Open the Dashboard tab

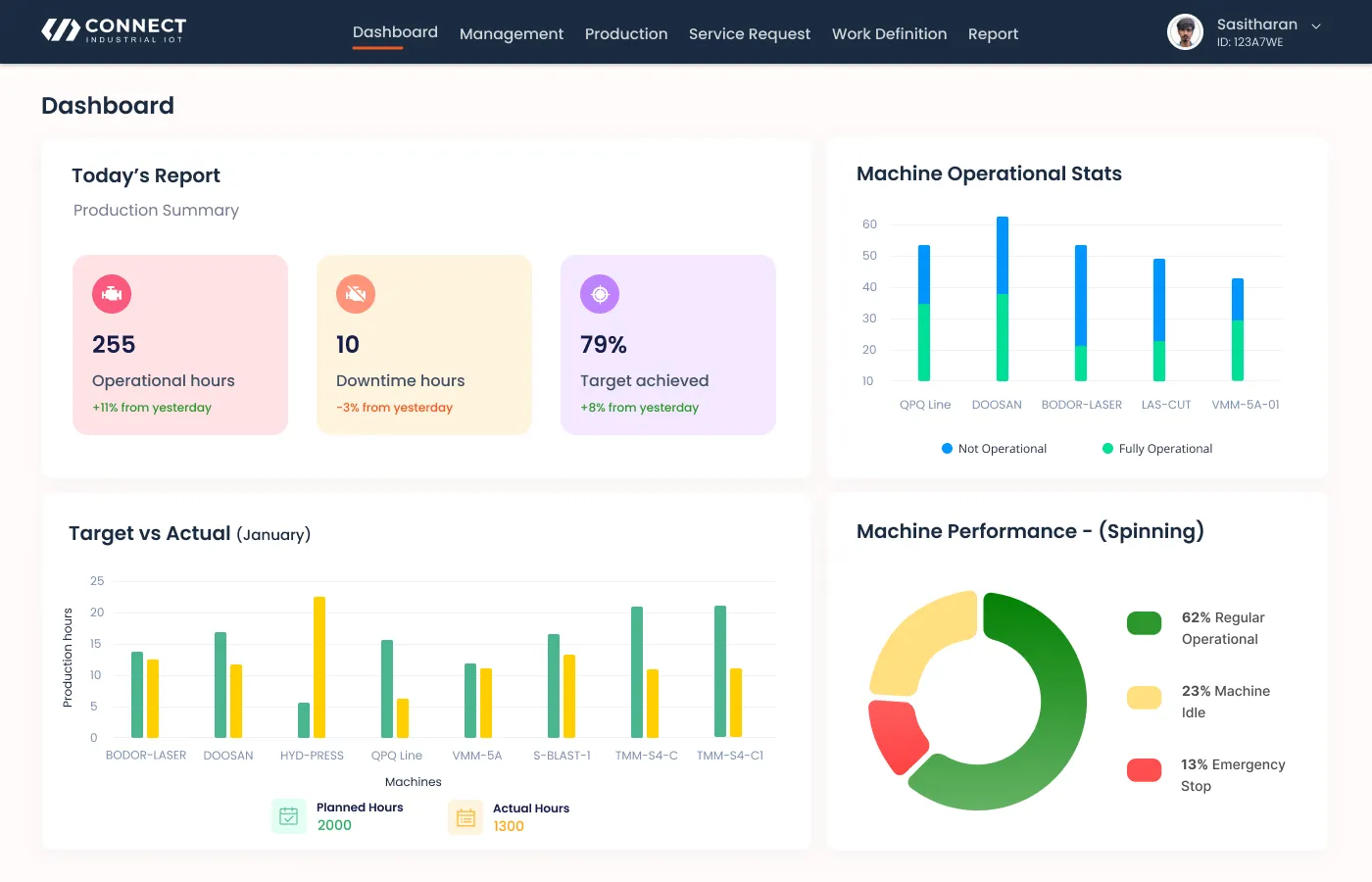pyautogui.click(x=395, y=32)
